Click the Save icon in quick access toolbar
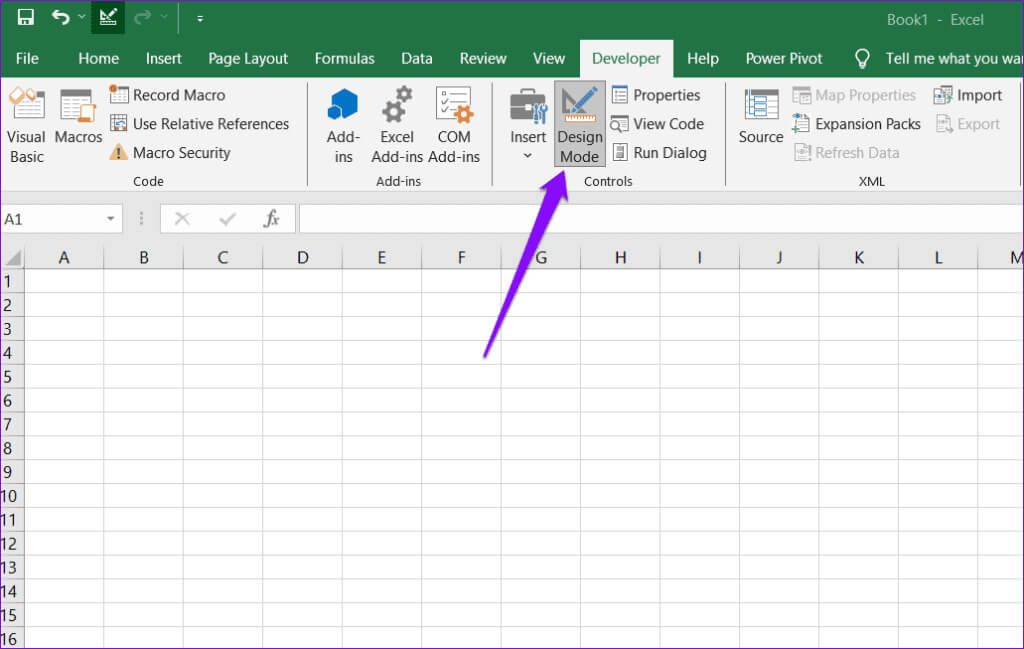This screenshot has height=649, width=1024. point(25,18)
